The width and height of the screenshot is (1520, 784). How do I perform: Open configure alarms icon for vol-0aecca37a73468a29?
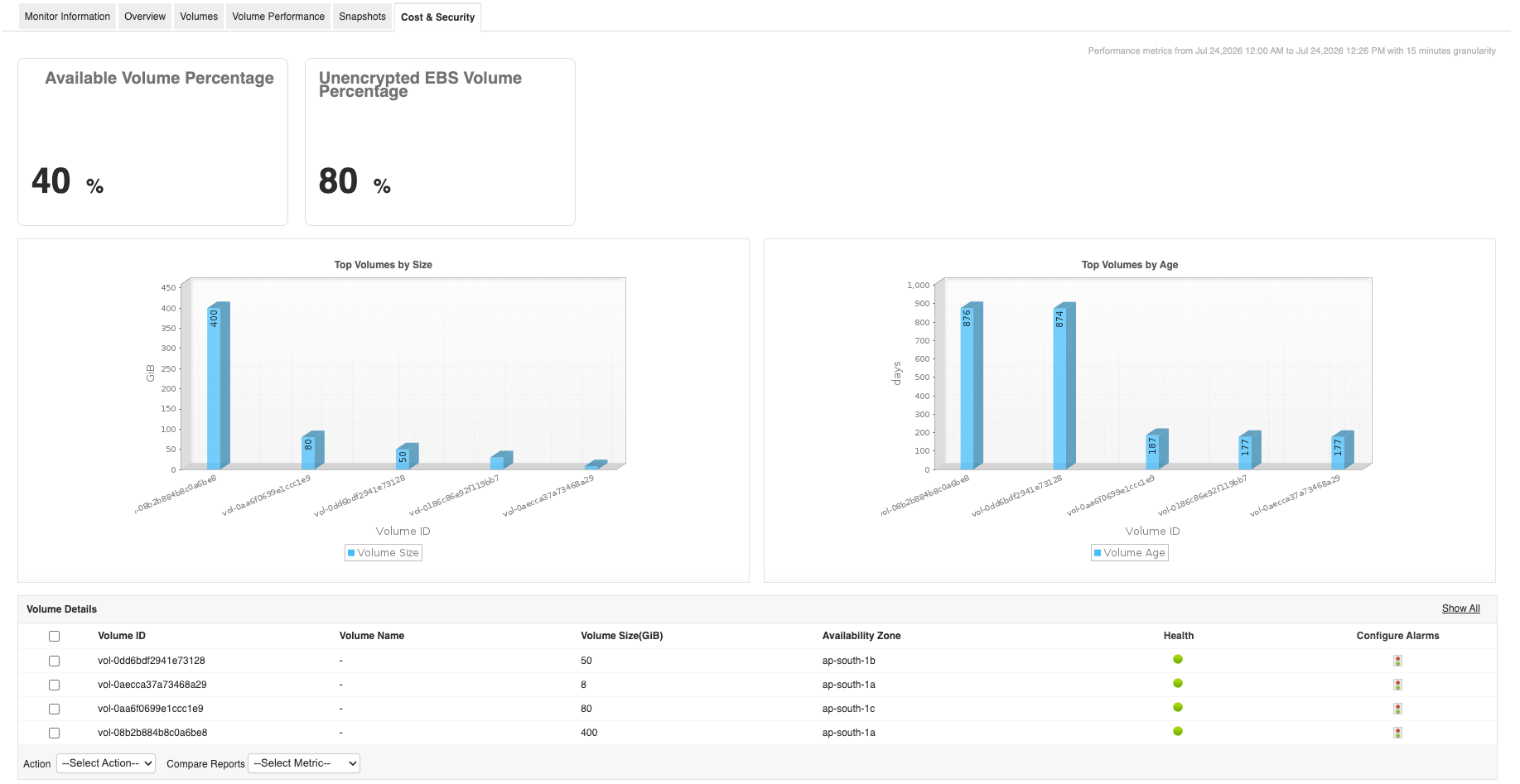(1397, 685)
